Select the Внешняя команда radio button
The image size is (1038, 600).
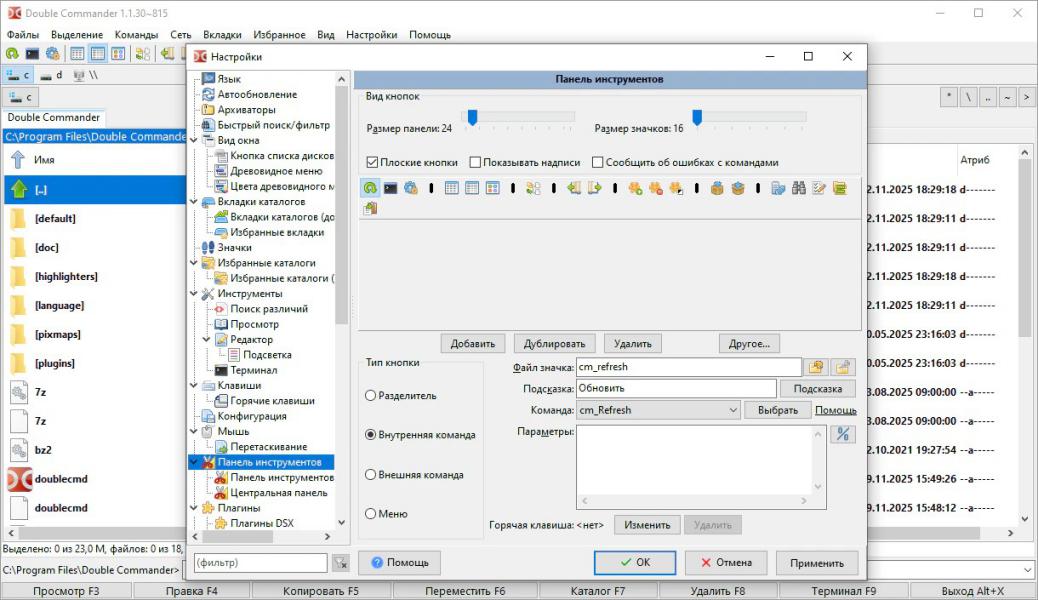371,475
